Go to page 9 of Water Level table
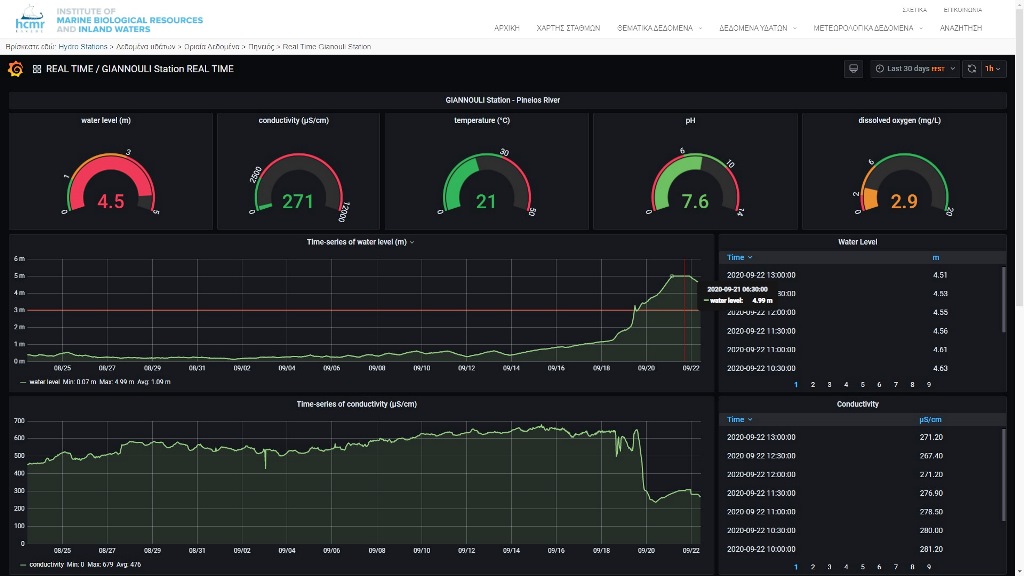The width and height of the screenshot is (1024, 576). (x=929, y=385)
